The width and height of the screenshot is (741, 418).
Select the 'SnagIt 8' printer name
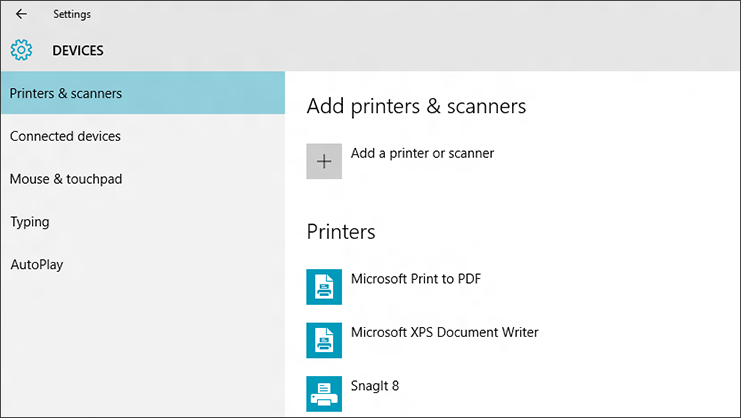pos(375,385)
